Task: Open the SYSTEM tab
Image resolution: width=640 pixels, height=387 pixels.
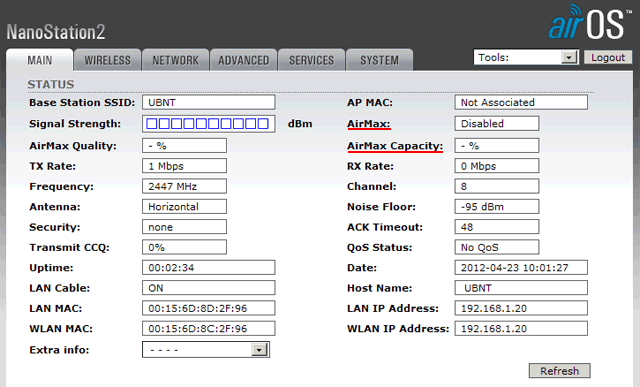Action: [379, 60]
